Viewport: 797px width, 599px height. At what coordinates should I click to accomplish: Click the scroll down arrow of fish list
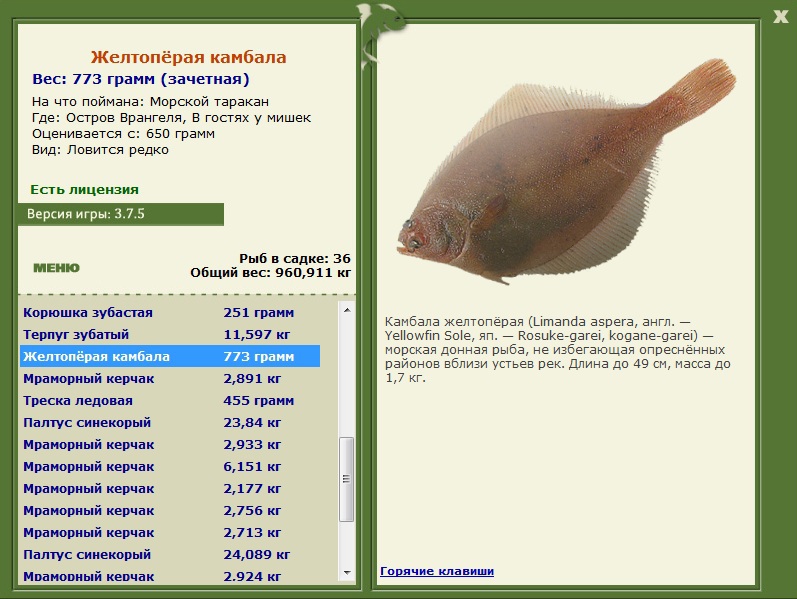tap(347, 573)
